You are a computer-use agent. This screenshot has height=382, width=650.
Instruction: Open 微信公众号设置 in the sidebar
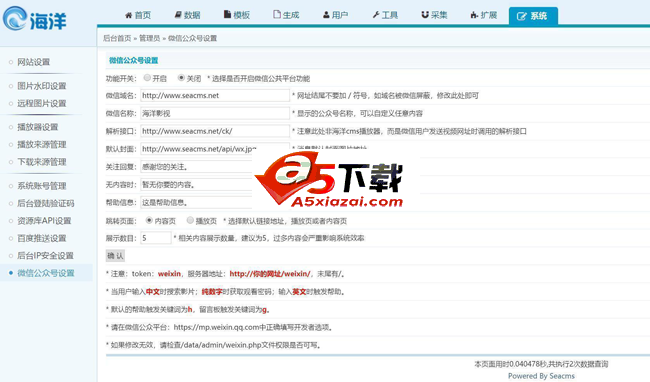[x=46, y=273]
